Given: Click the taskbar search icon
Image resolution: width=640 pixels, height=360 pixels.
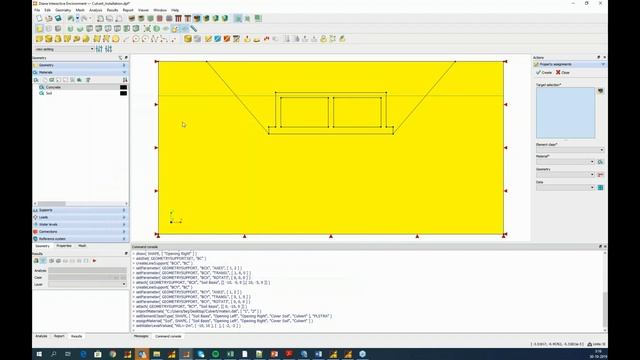Looking at the screenshot, I should click(53, 354).
